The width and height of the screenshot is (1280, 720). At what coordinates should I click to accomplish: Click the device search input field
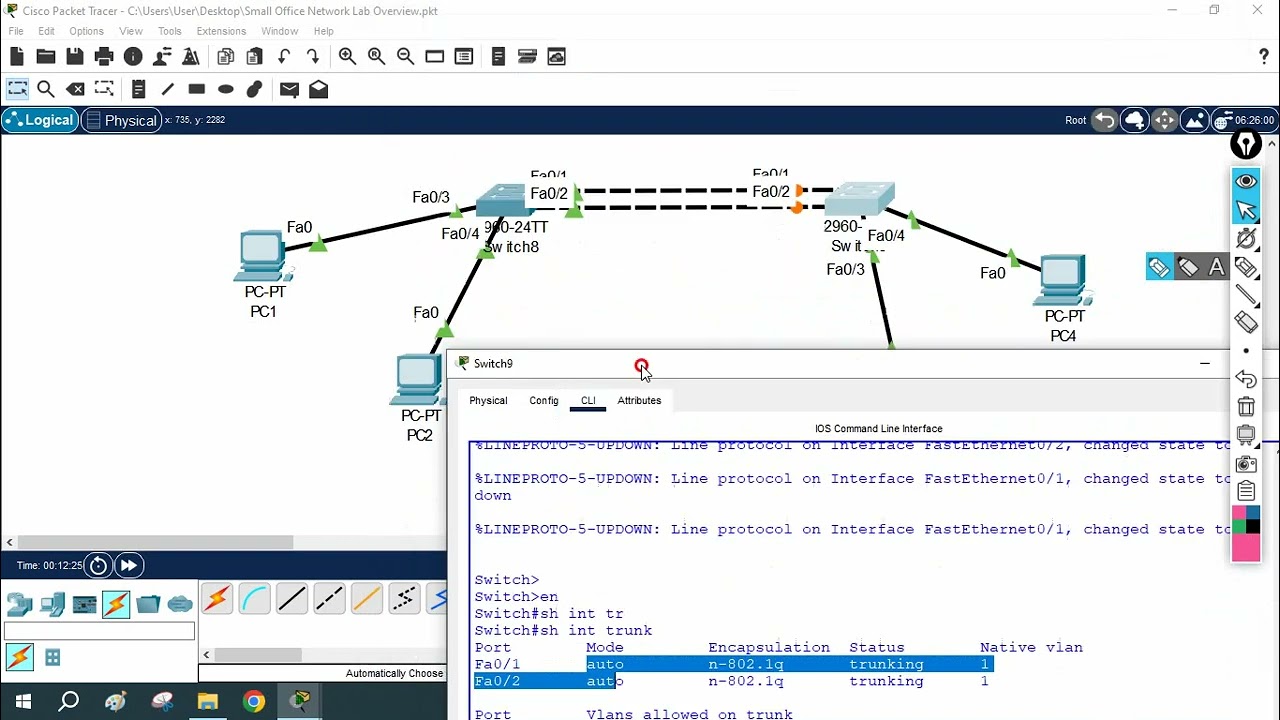pos(99,631)
